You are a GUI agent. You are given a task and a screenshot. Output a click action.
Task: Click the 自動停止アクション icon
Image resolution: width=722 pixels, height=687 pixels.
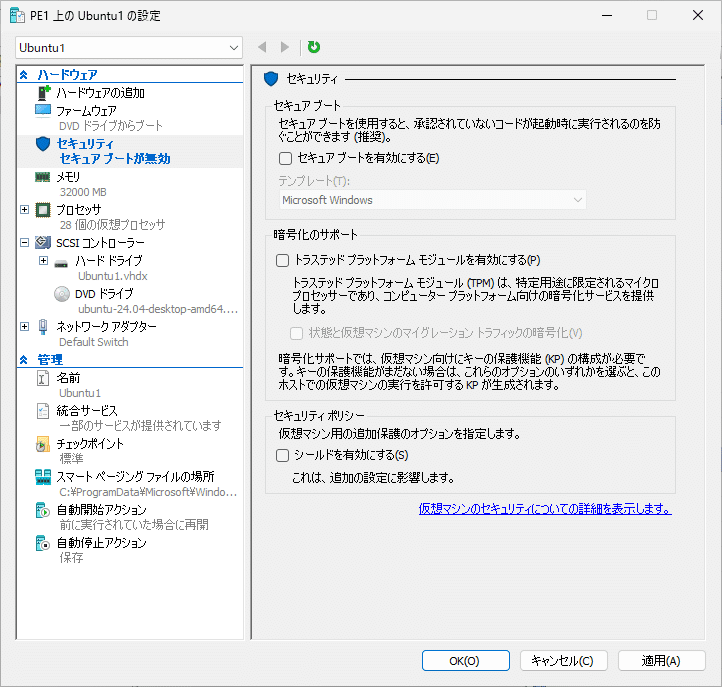[43, 543]
